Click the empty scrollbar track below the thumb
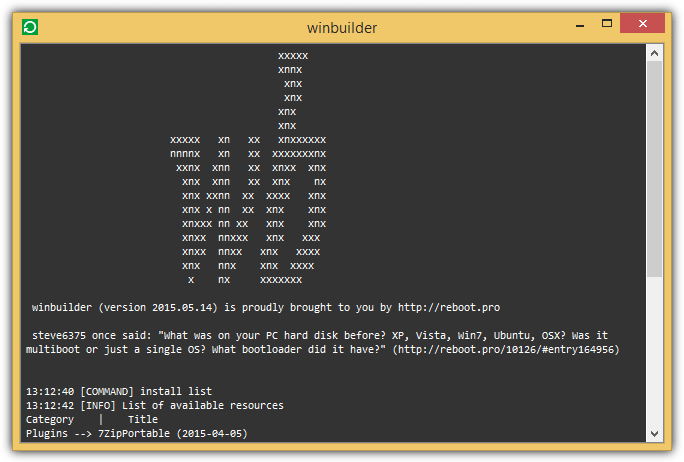 click(x=654, y=350)
